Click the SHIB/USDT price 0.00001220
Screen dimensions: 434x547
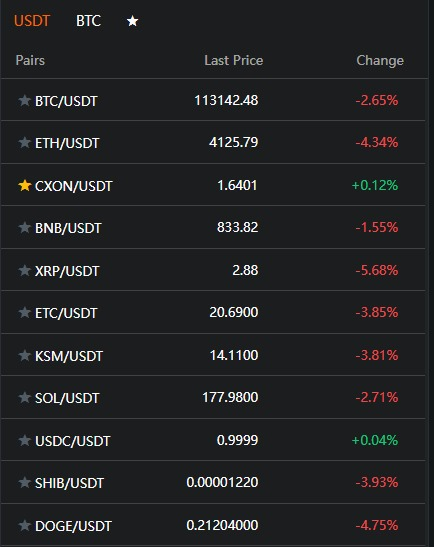[222, 482]
